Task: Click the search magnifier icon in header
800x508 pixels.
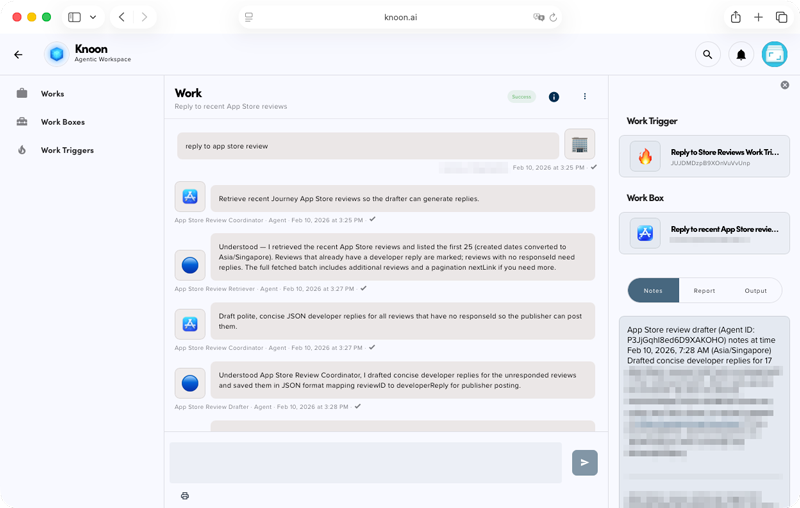Action: [707, 55]
